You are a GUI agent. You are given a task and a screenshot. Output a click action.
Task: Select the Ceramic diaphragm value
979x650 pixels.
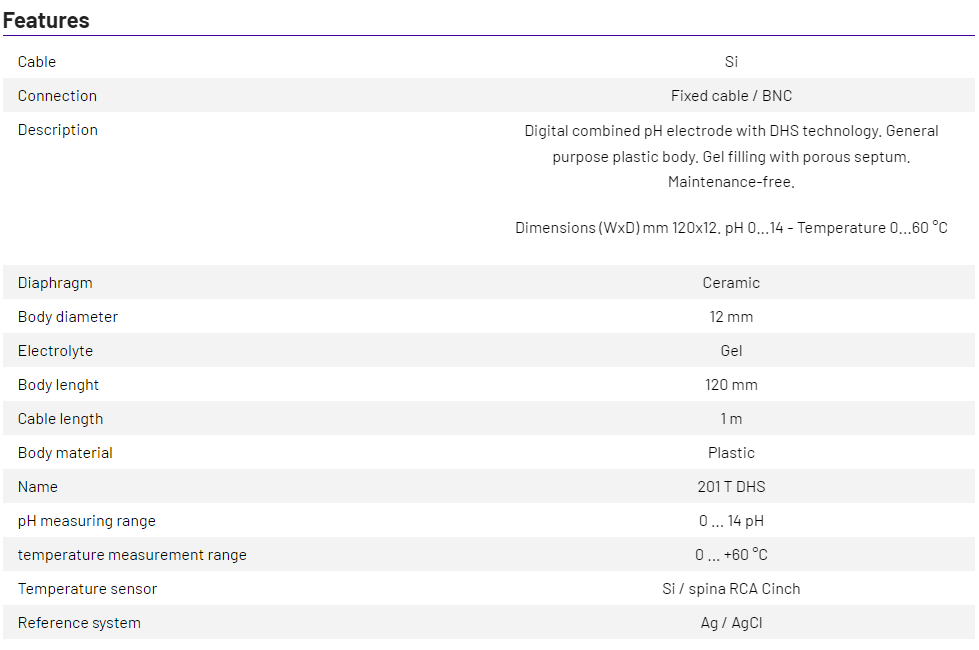(731, 283)
